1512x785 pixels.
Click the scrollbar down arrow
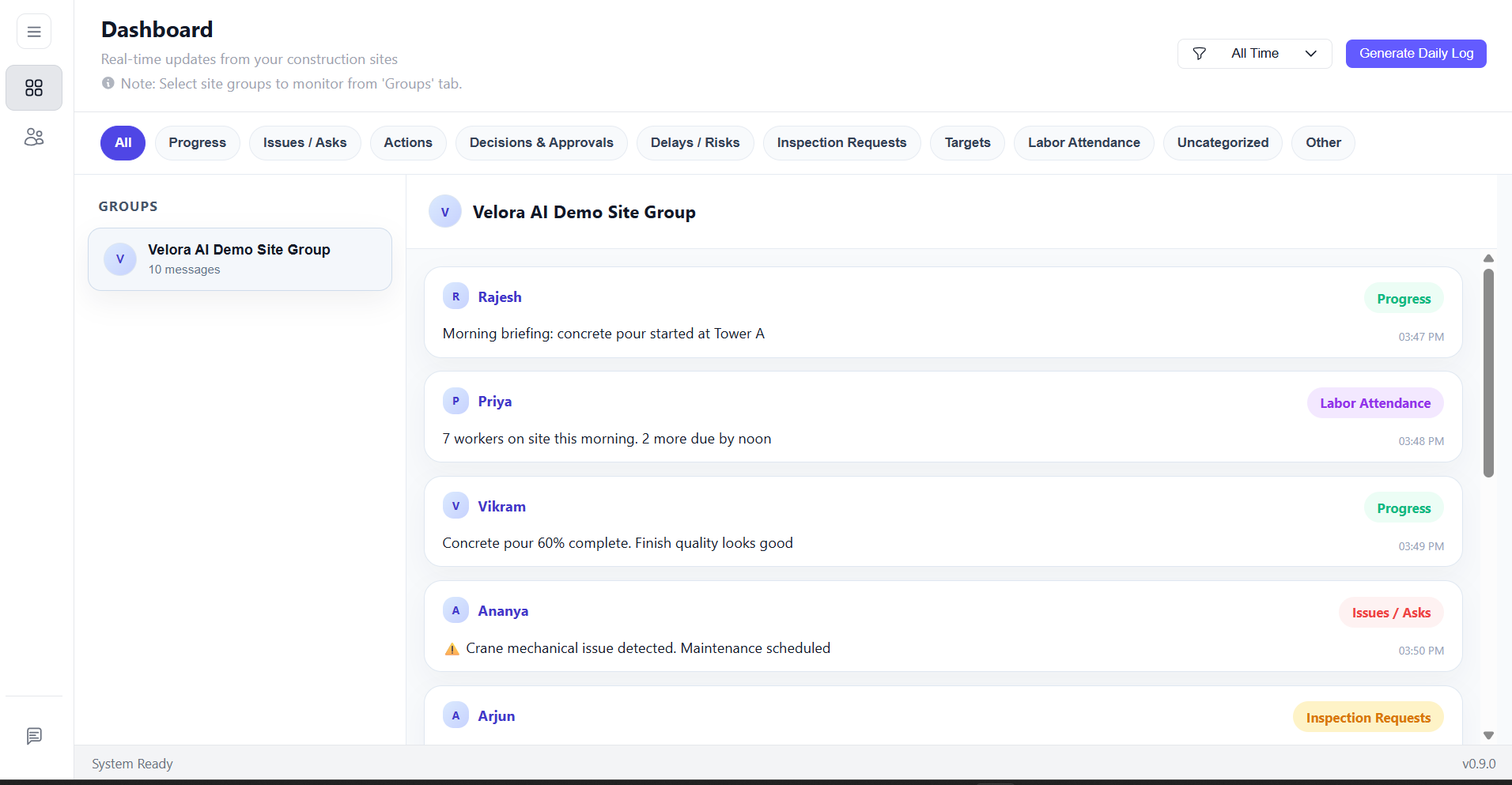[x=1488, y=735]
